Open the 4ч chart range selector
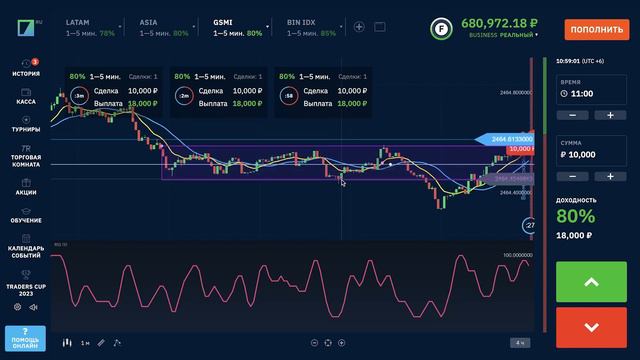Image resolution: width=640 pixels, height=360 pixels. point(520,343)
